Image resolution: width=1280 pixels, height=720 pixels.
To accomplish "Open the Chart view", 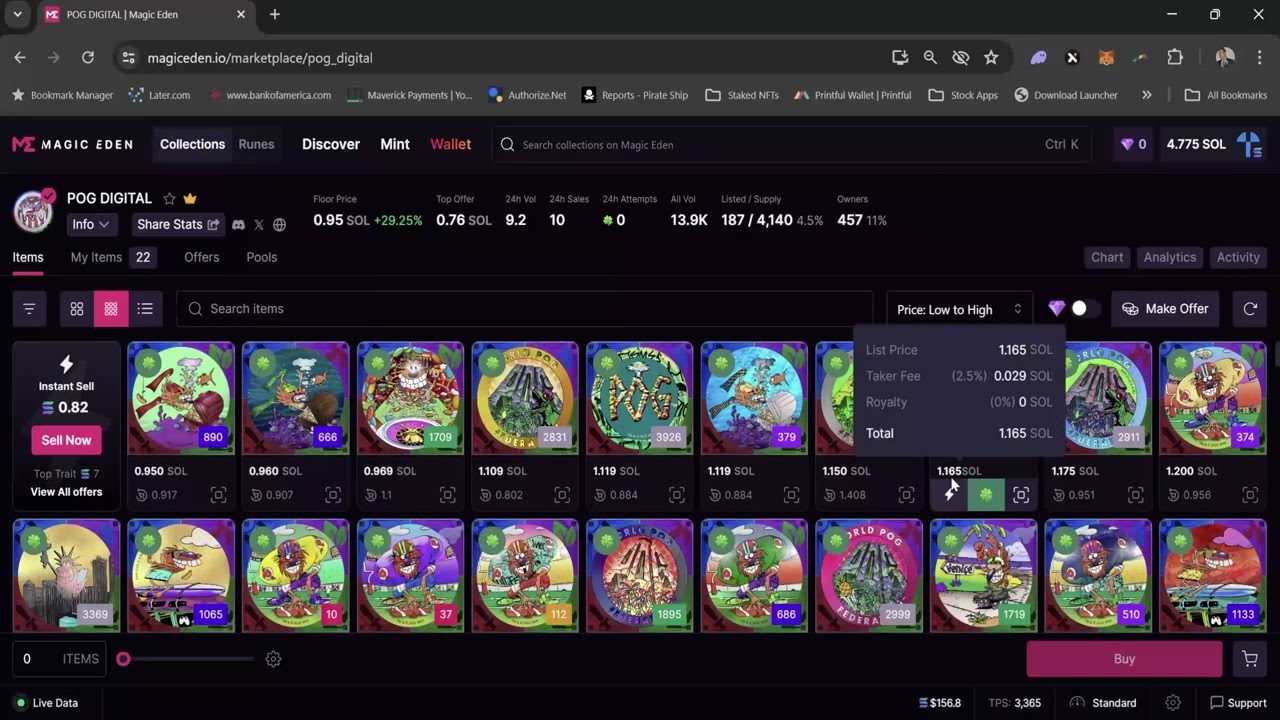I will 1107,257.
